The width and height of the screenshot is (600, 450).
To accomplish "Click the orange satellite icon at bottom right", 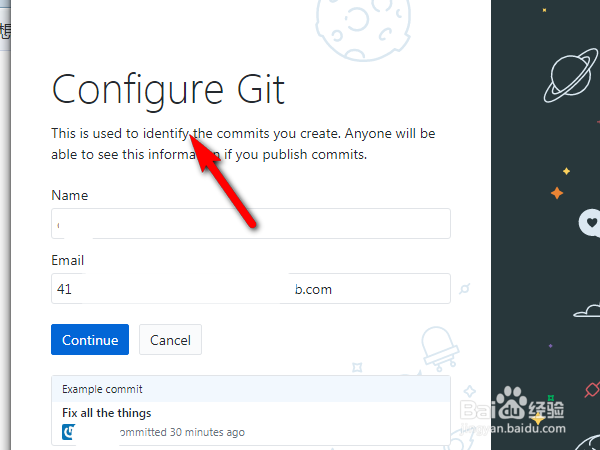I will pyautogui.click(x=589, y=390).
